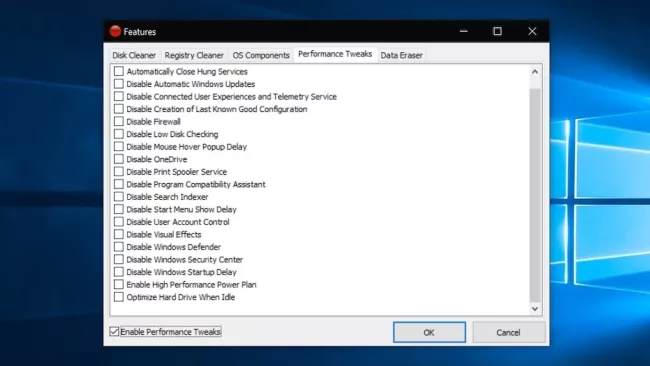Check Disable Print Spooler Service
The height and width of the screenshot is (366, 650).
119,171
